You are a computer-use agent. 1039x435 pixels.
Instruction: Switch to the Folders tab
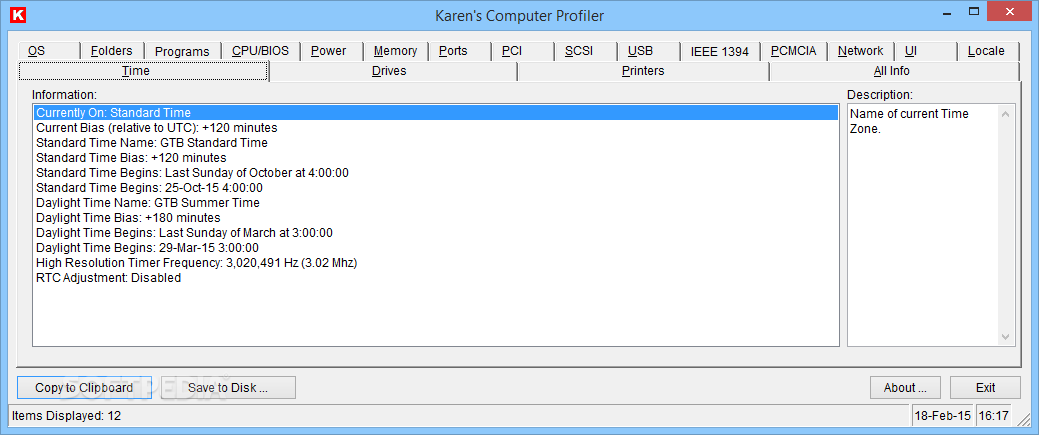pos(112,51)
